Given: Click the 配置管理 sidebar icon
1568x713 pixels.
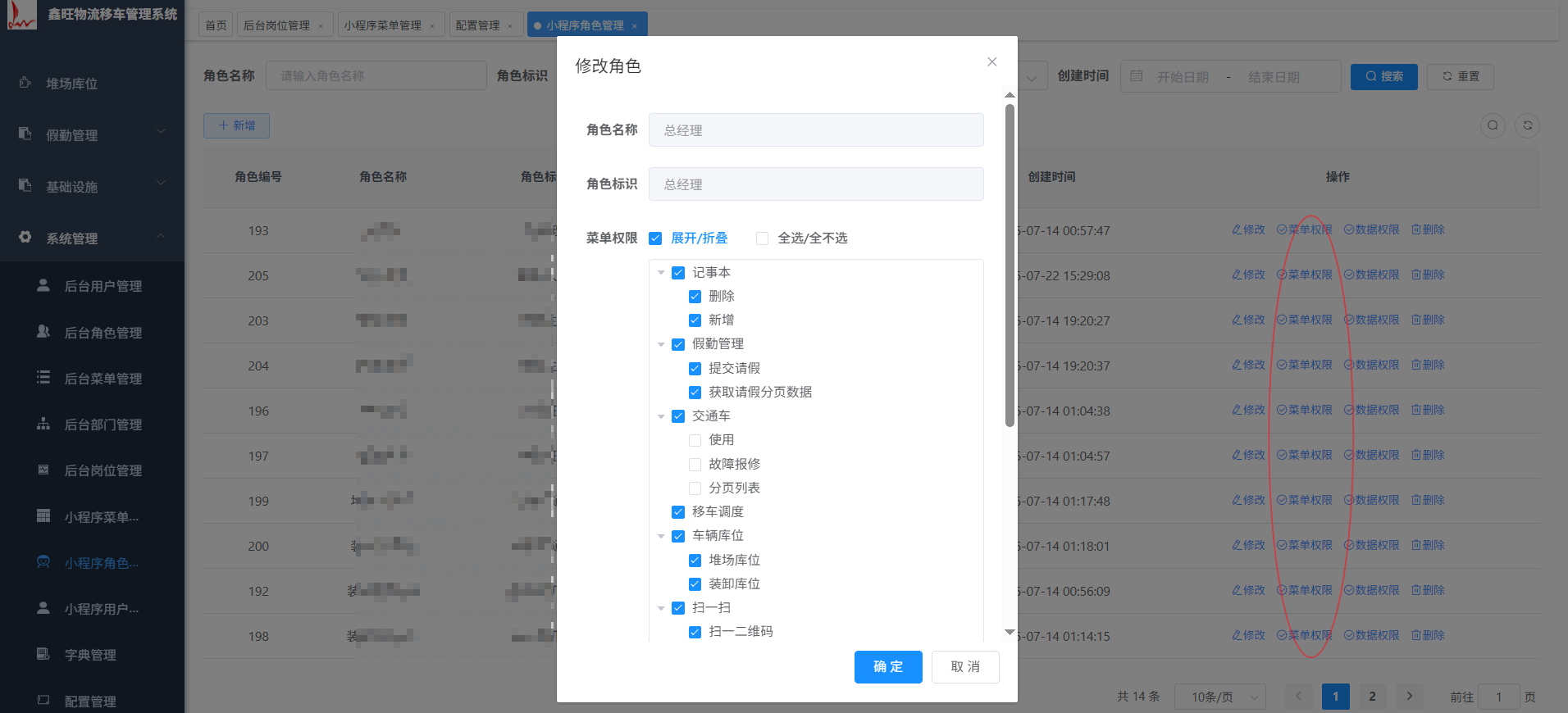Looking at the screenshot, I should (x=43, y=700).
